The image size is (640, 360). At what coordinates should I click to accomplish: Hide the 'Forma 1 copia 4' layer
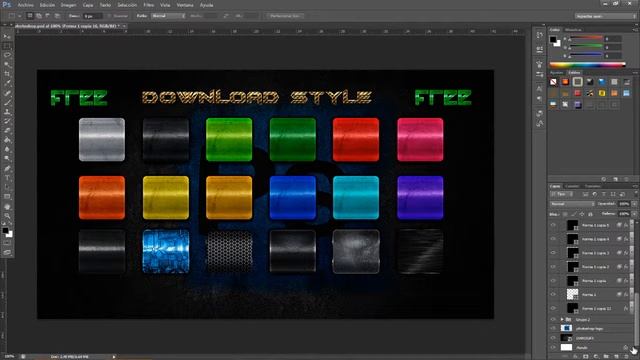[553, 239]
